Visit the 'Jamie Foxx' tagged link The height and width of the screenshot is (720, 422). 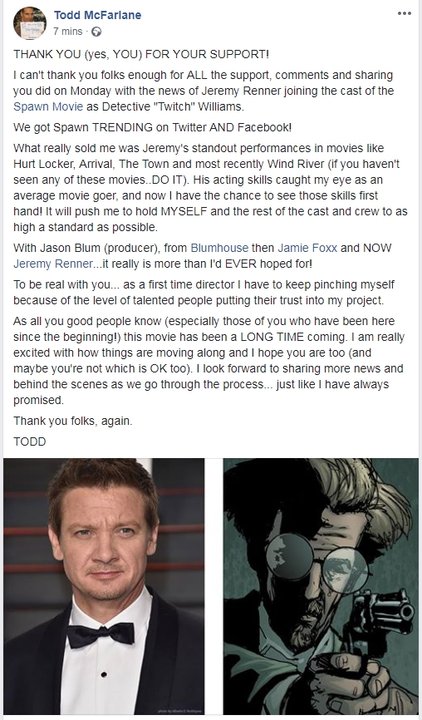pos(307,248)
